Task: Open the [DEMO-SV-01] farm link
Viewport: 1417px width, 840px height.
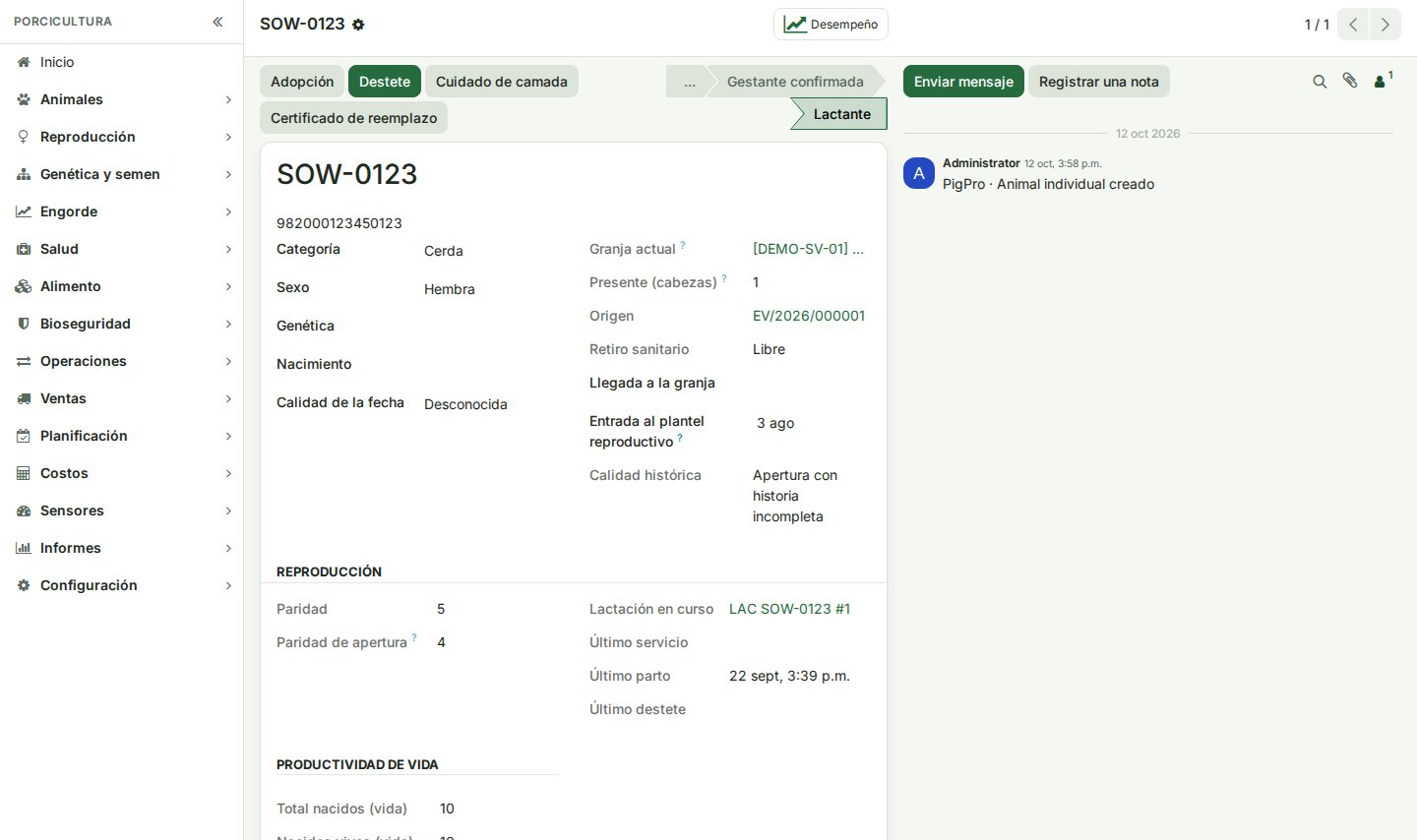Action: pyautogui.click(x=808, y=249)
